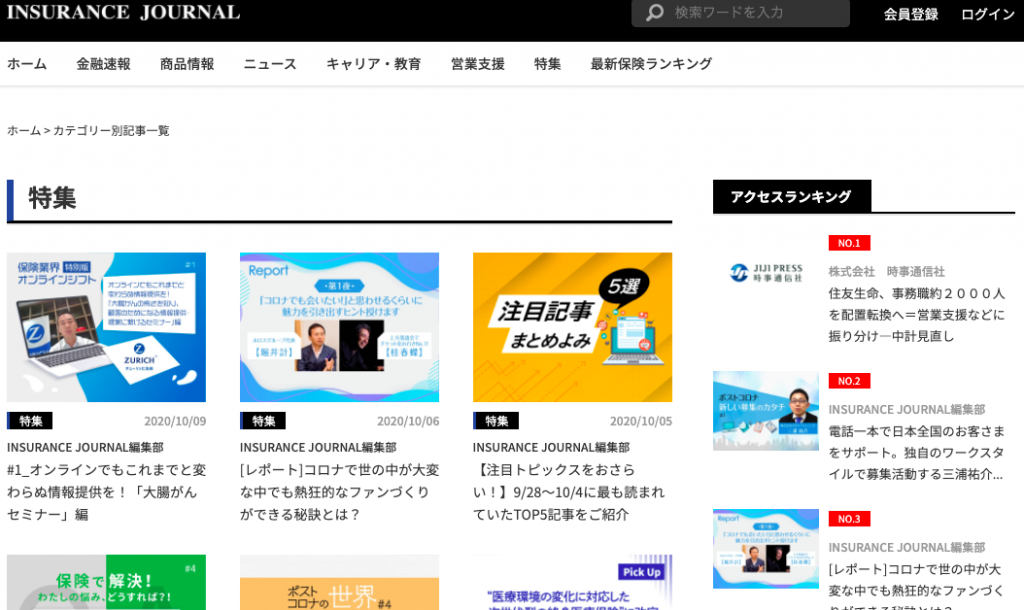Open 最新保険ランキング in the navigation bar
The width and height of the screenshot is (1024, 610).
651,64
